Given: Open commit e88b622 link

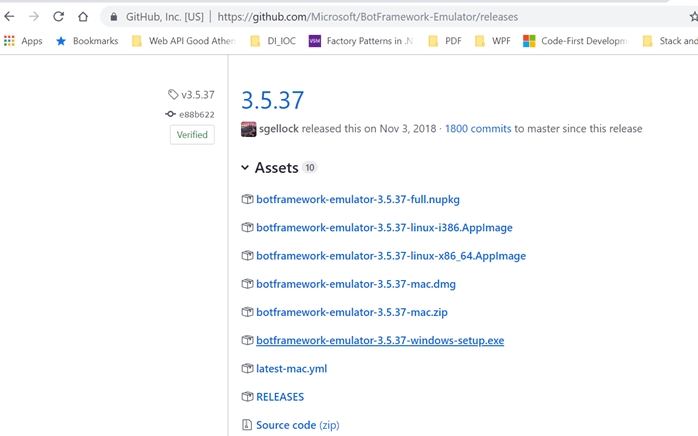Looking at the screenshot, I should (197, 114).
